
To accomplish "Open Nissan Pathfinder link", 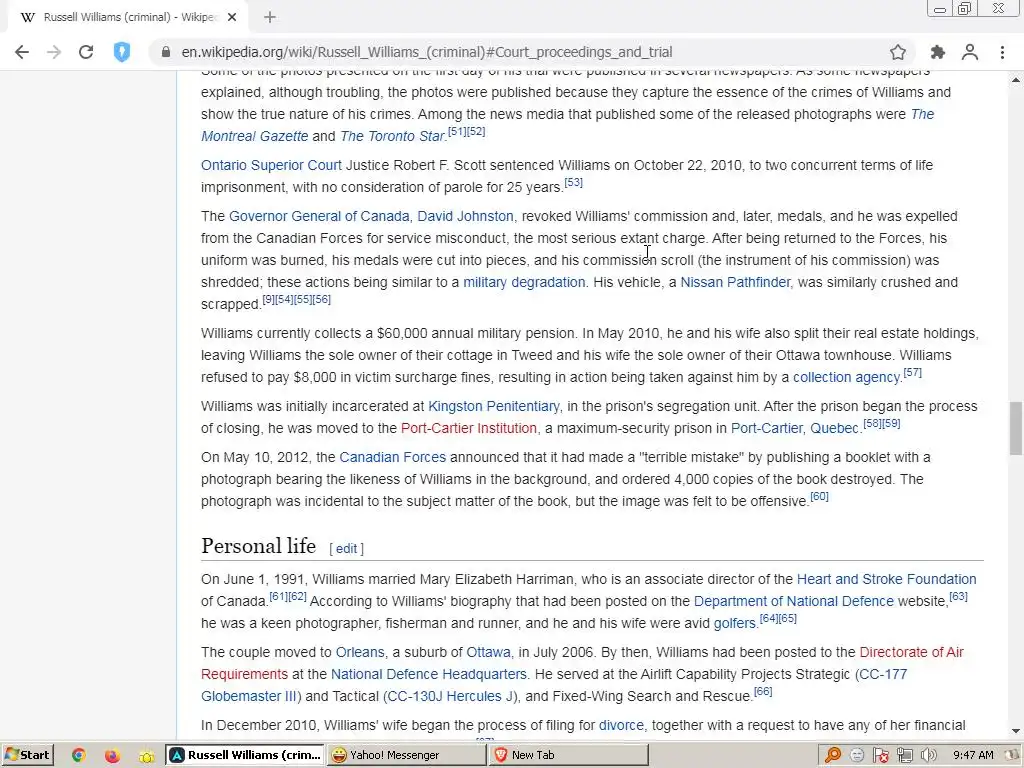I will click(x=735, y=282).
